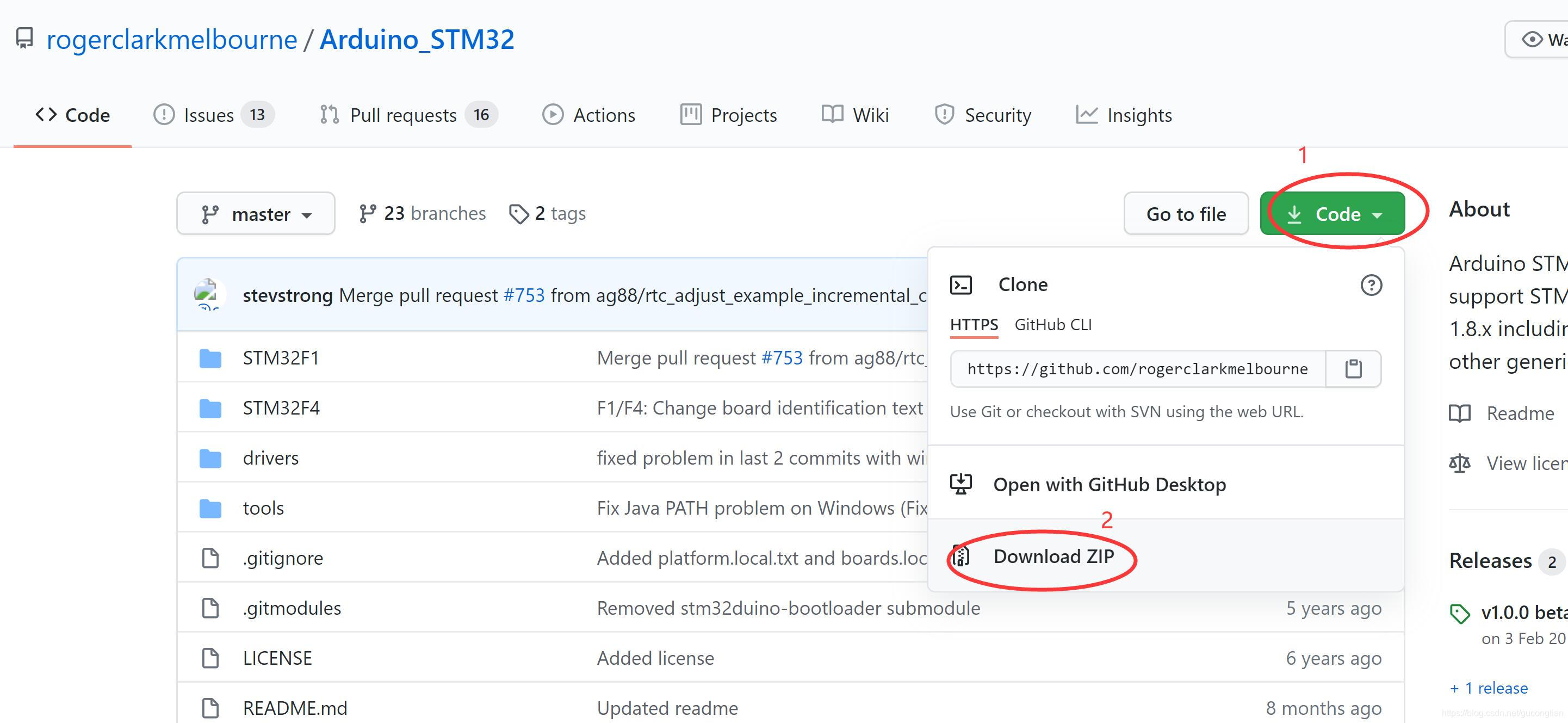
Task: Click the HTTPS clone URL field
Action: (x=1137, y=368)
